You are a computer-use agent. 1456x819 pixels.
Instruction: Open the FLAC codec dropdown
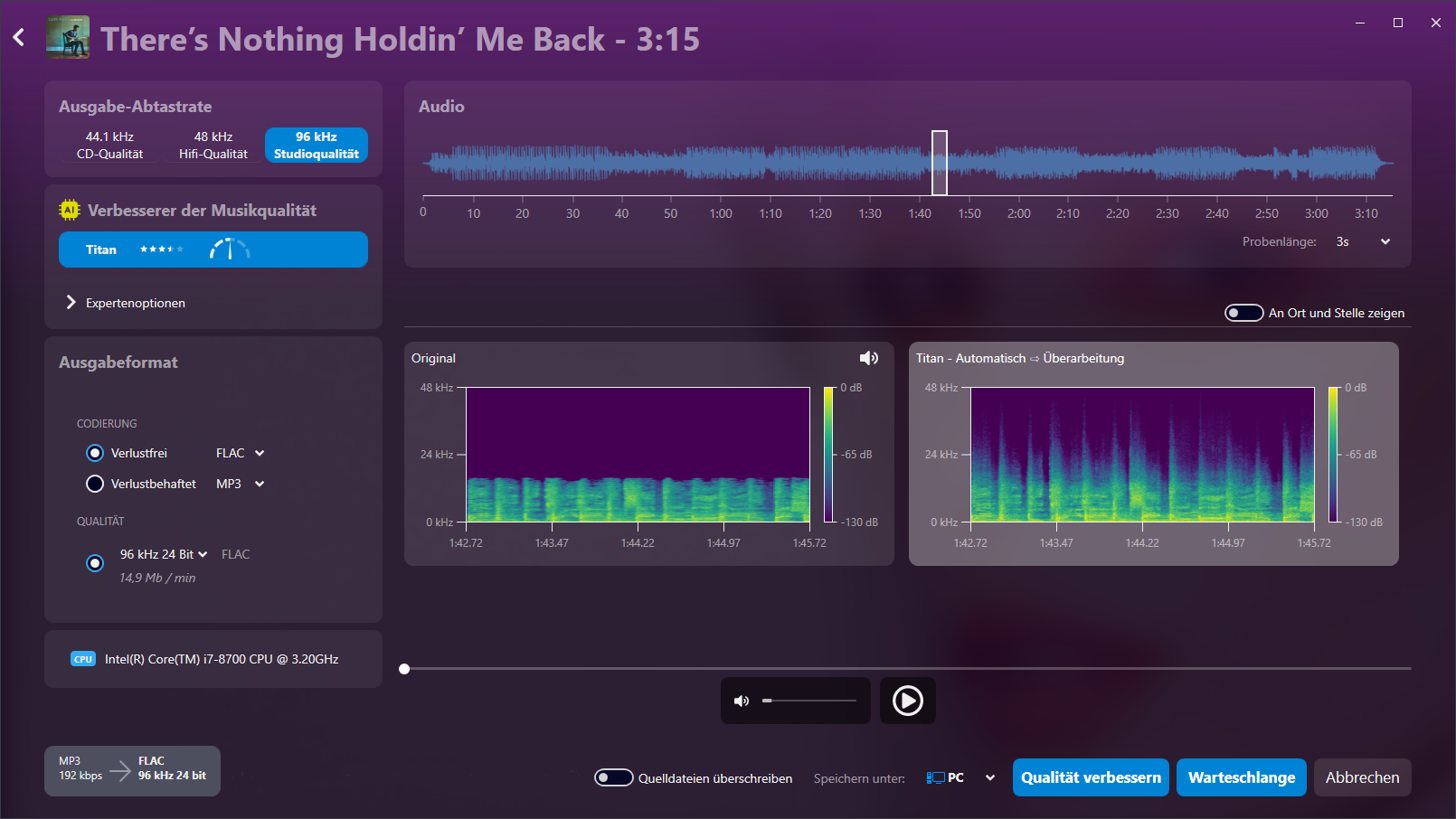(x=241, y=453)
